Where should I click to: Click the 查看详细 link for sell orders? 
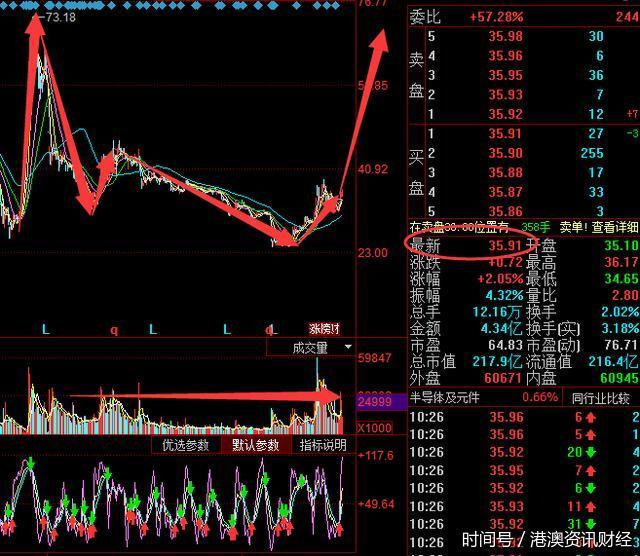tap(615, 227)
